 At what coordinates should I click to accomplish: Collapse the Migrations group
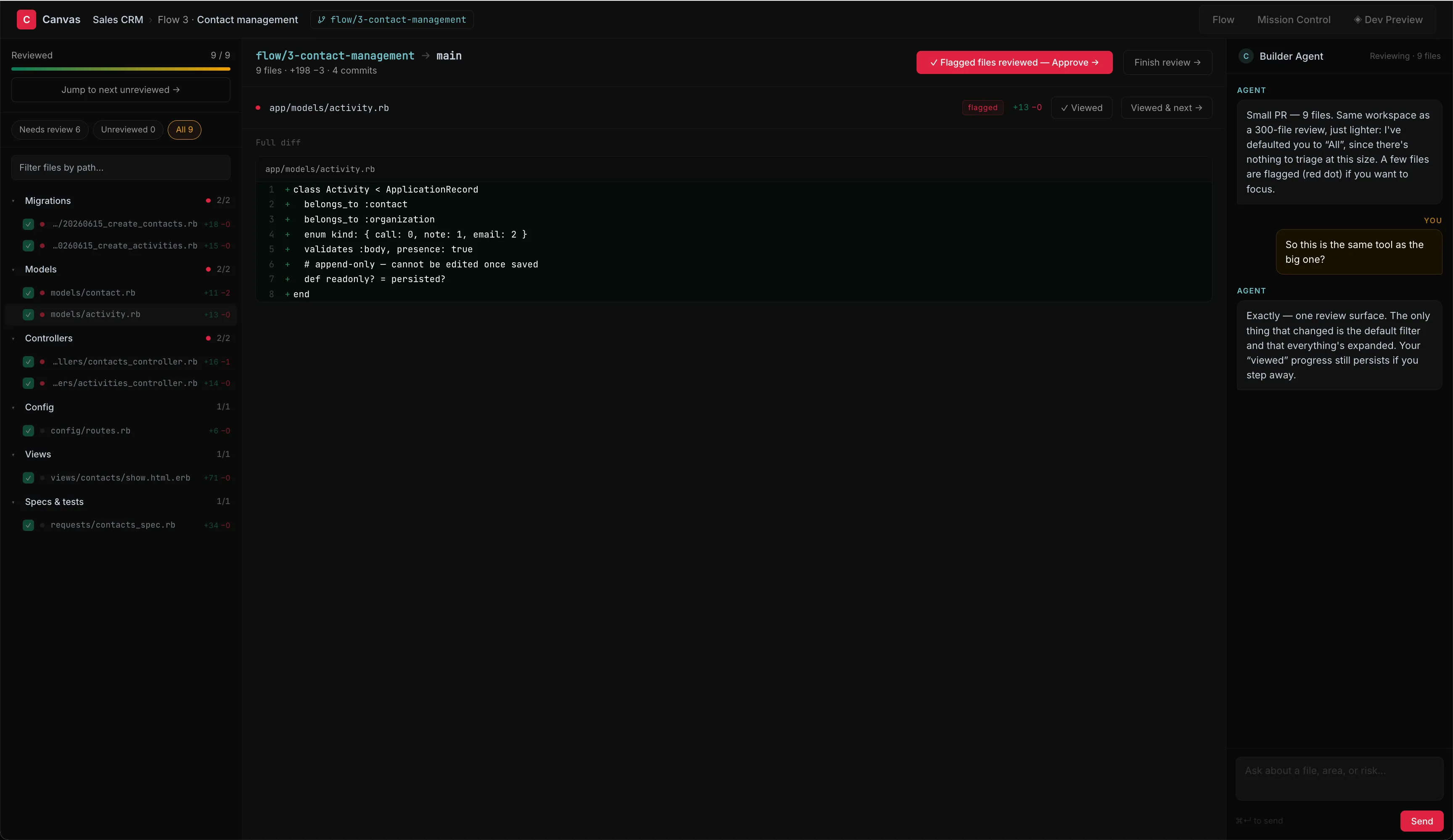(13, 201)
